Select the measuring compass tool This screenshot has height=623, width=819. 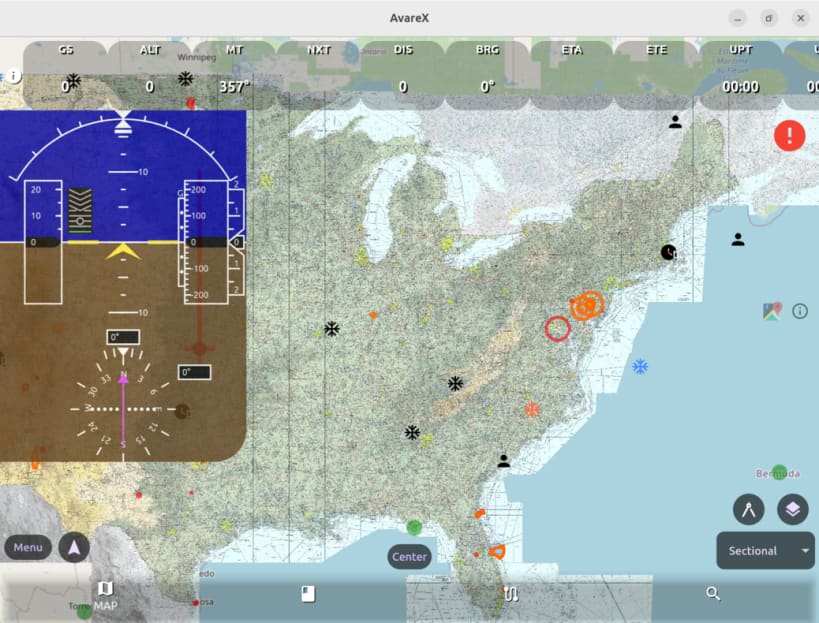(748, 509)
